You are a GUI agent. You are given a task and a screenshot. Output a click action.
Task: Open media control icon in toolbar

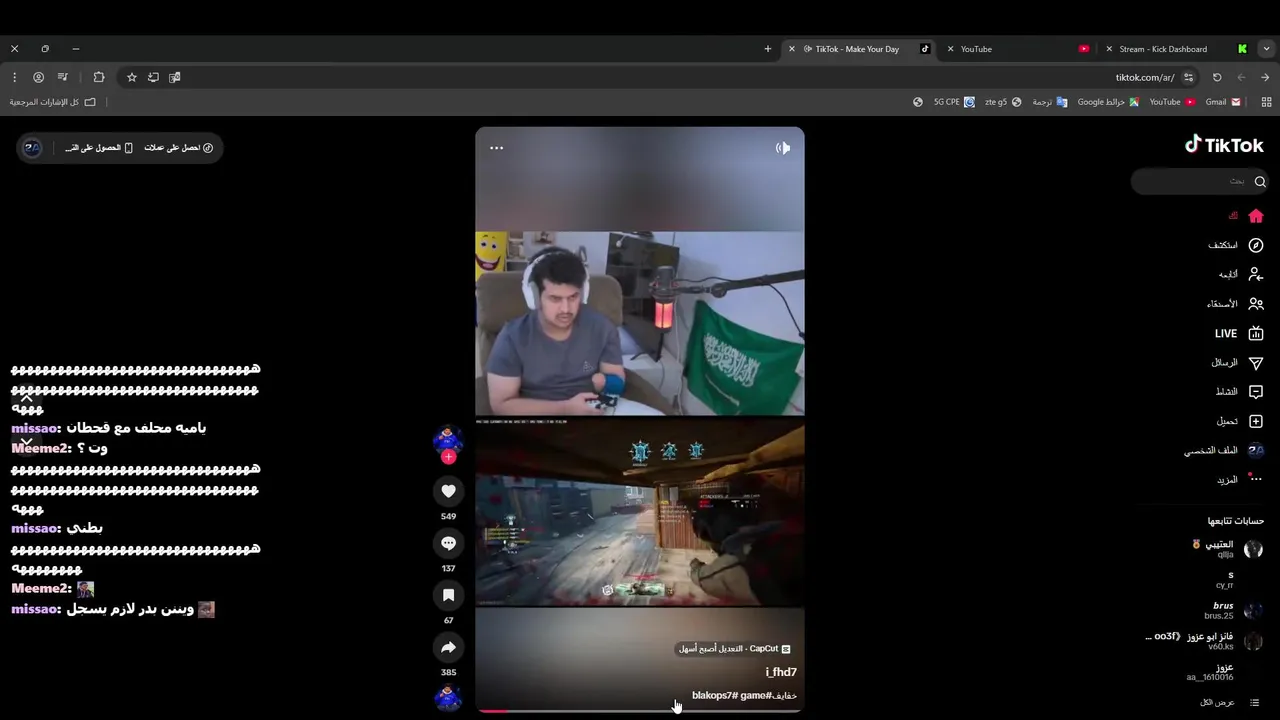62,77
